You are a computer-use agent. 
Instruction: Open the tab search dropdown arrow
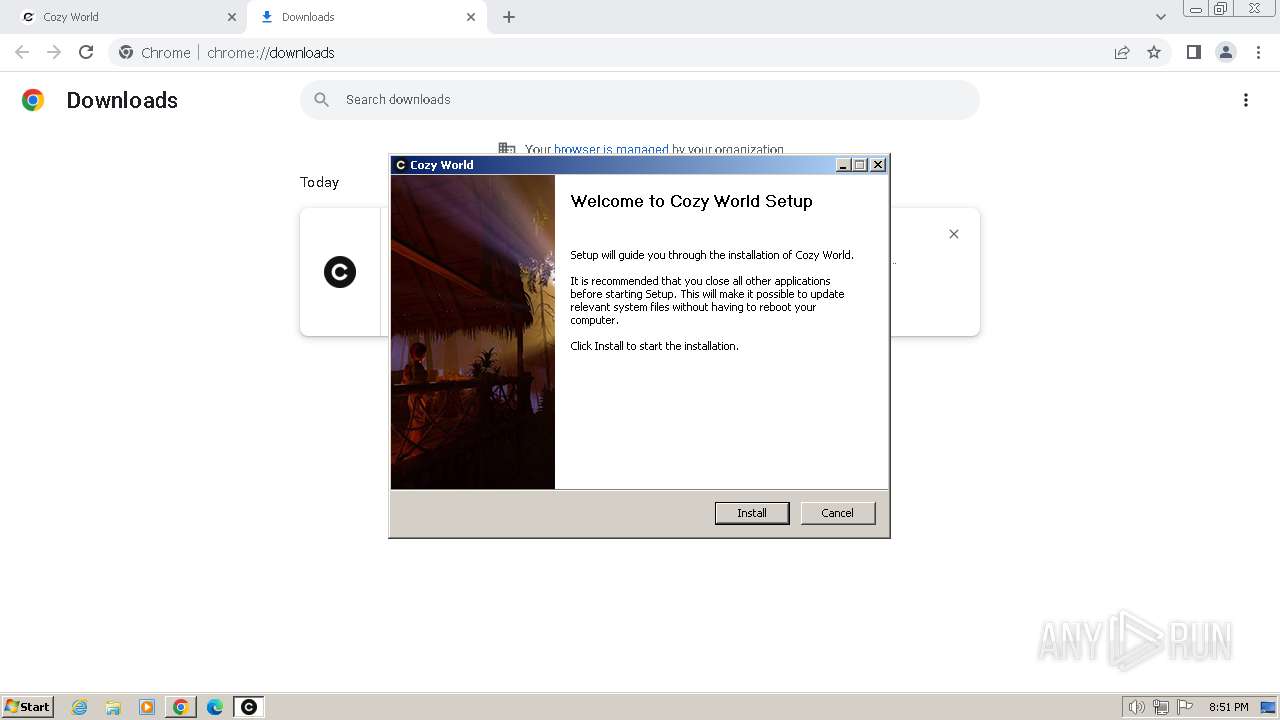coord(1161,17)
